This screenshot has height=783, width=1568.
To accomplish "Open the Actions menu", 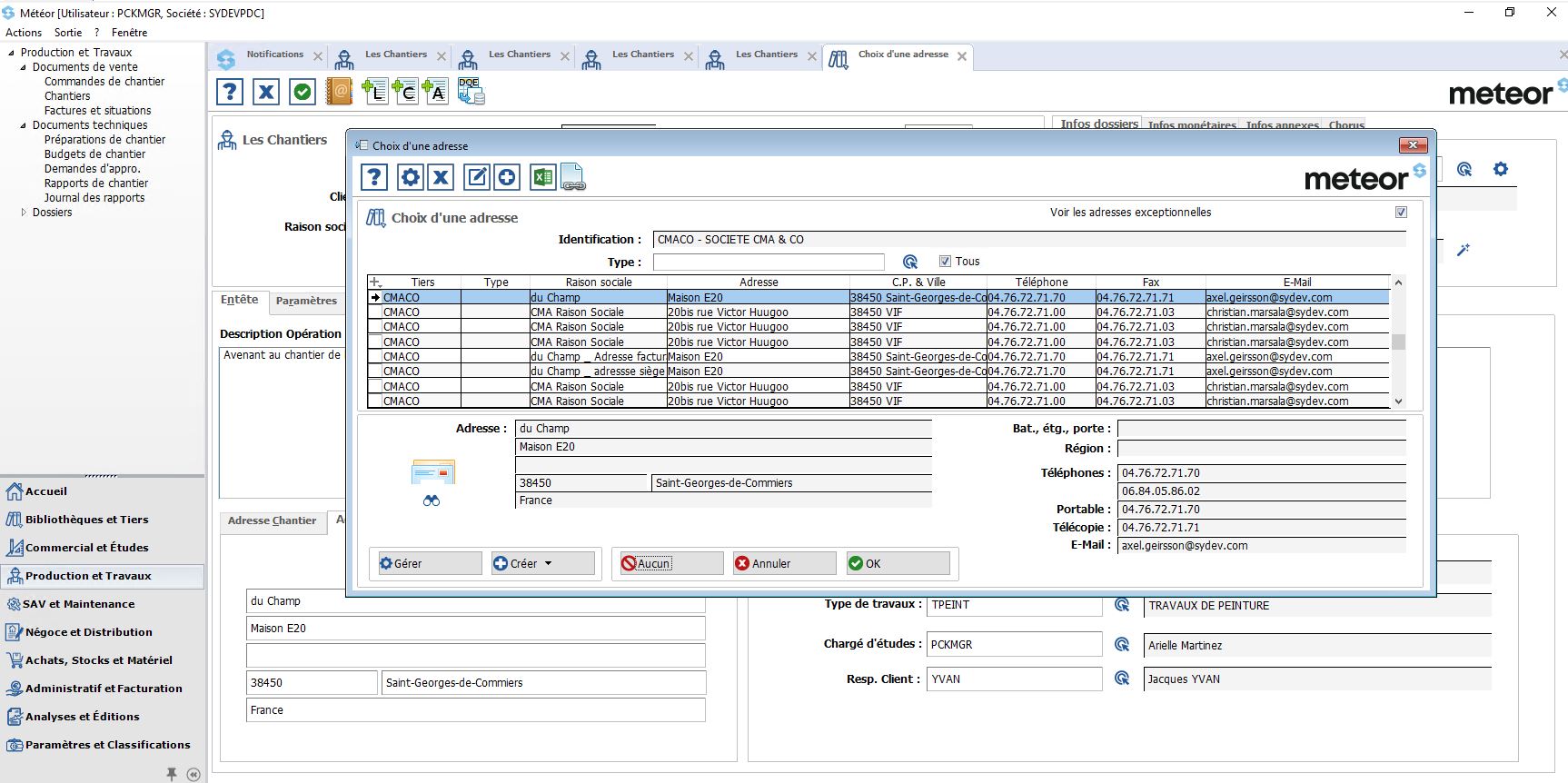I will point(24,33).
